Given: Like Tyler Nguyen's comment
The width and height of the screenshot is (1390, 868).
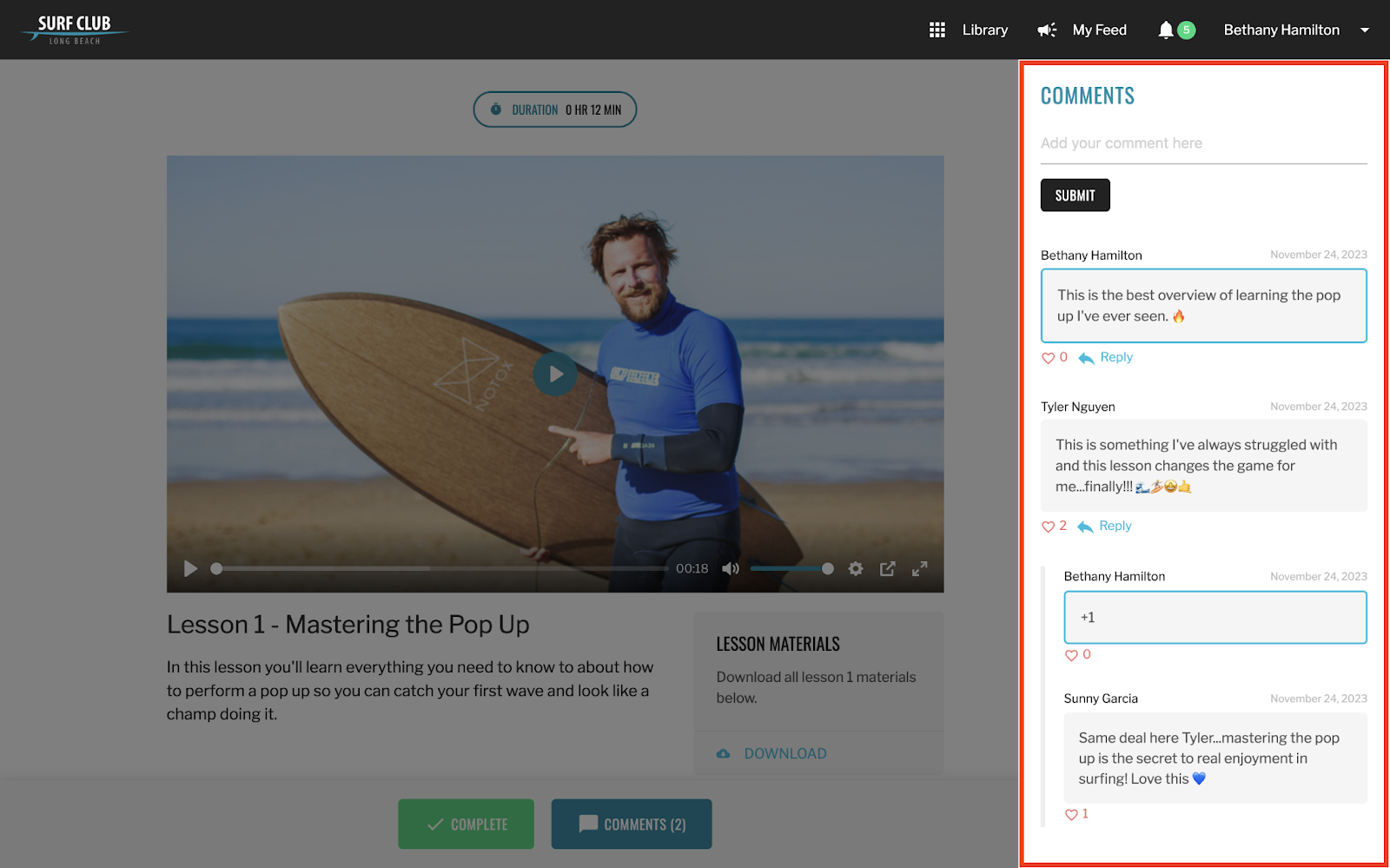Looking at the screenshot, I should (x=1048, y=527).
